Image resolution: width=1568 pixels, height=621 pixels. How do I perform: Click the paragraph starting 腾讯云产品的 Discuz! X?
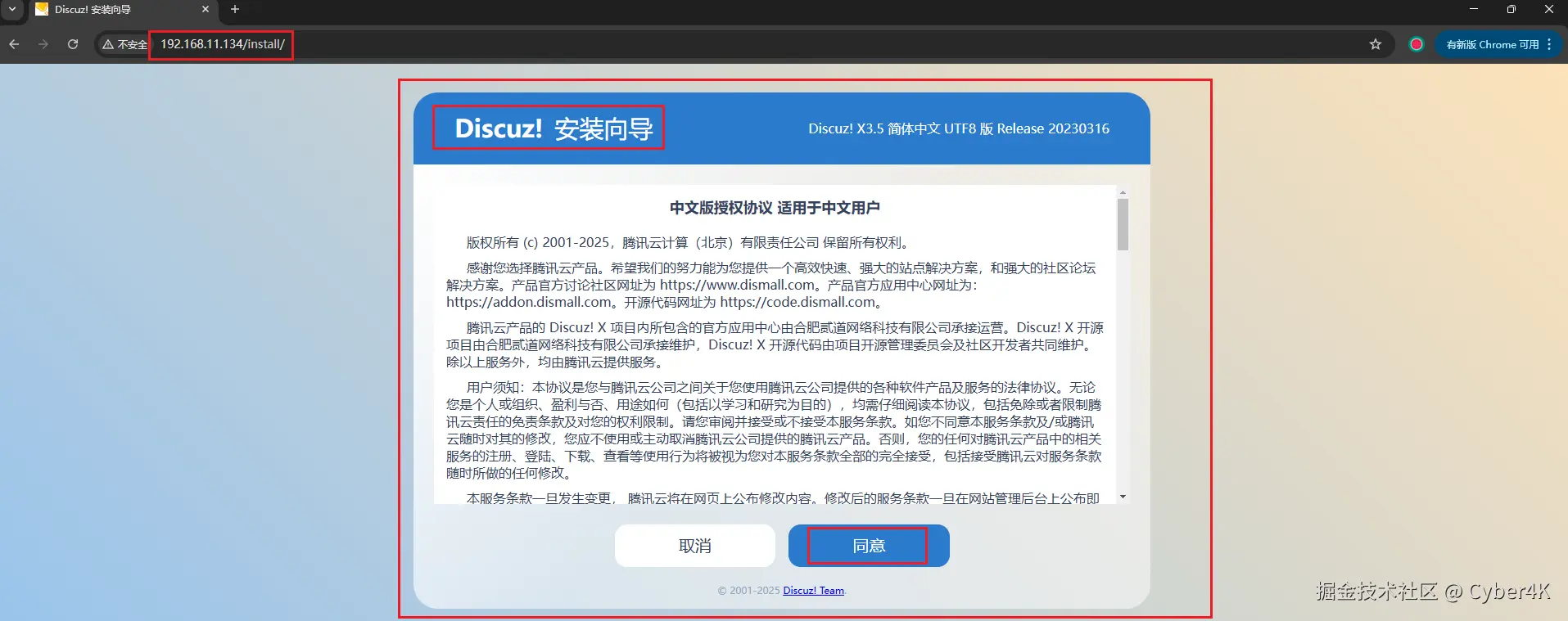pyautogui.click(x=775, y=344)
